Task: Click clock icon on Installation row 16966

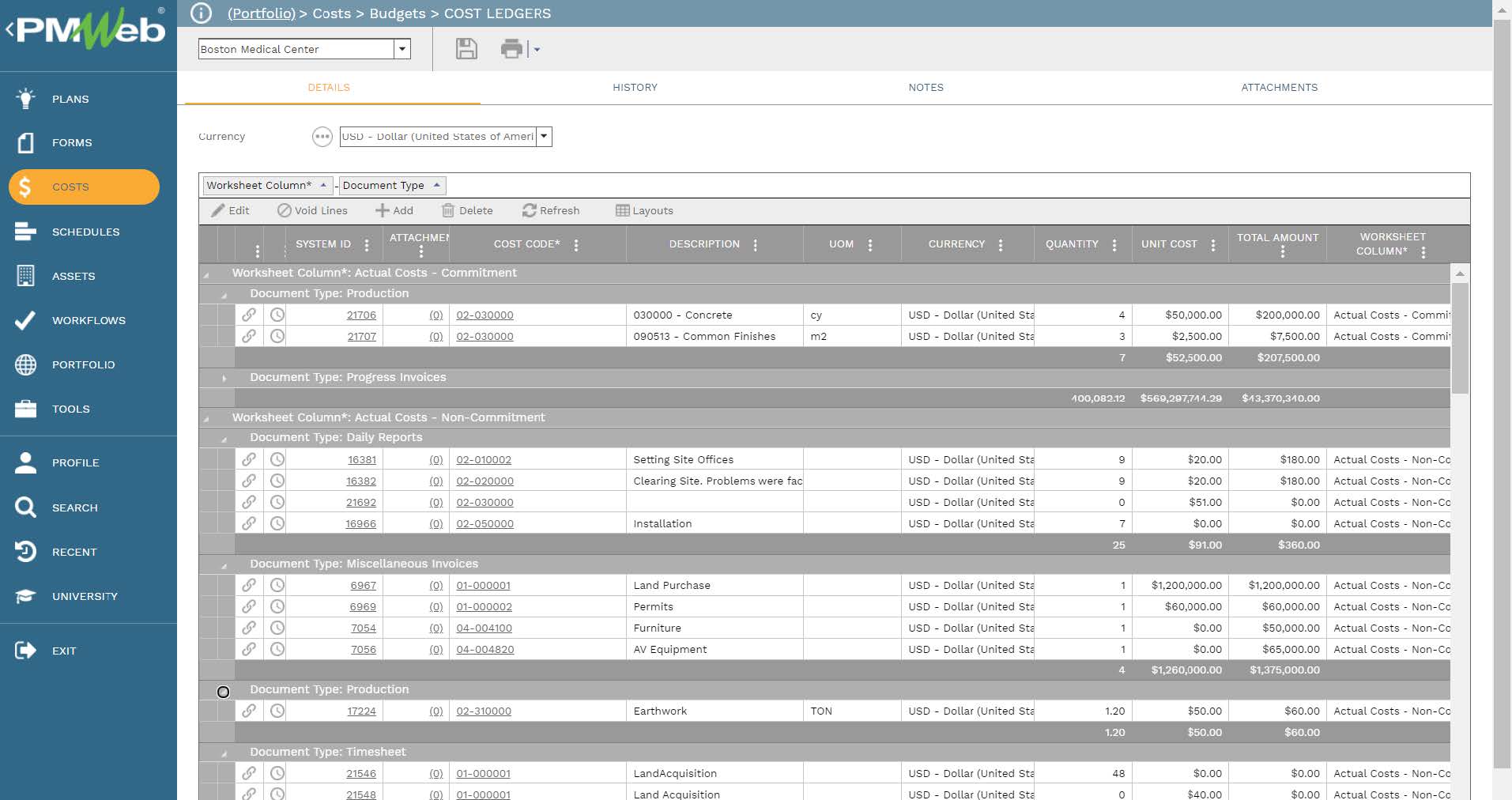Action: pyautogui.click(x=277, y=523)
